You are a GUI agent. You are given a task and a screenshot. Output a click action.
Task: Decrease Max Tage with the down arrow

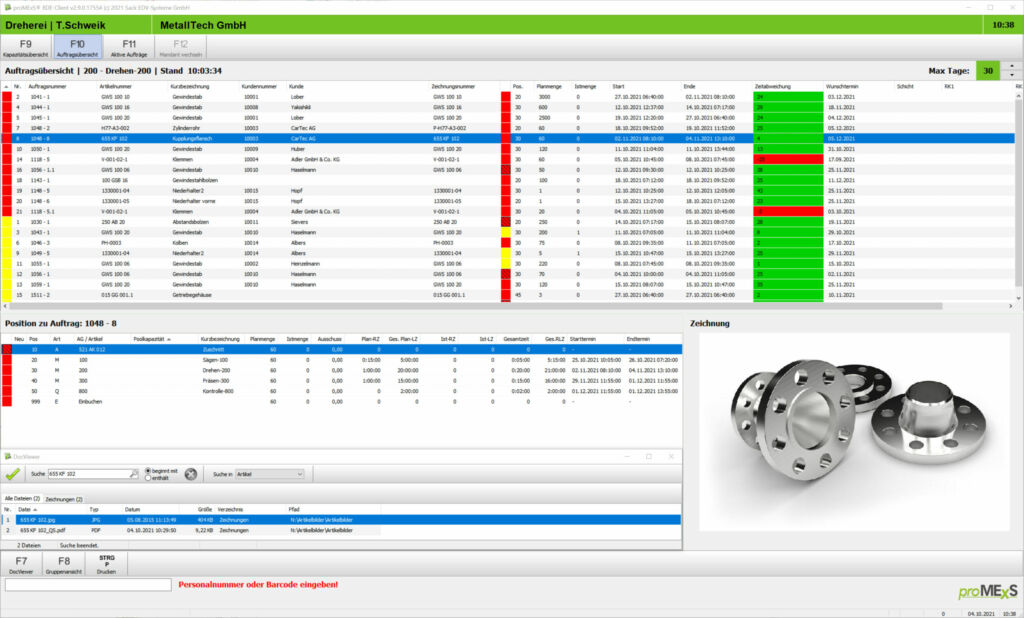pos(1011,76)
